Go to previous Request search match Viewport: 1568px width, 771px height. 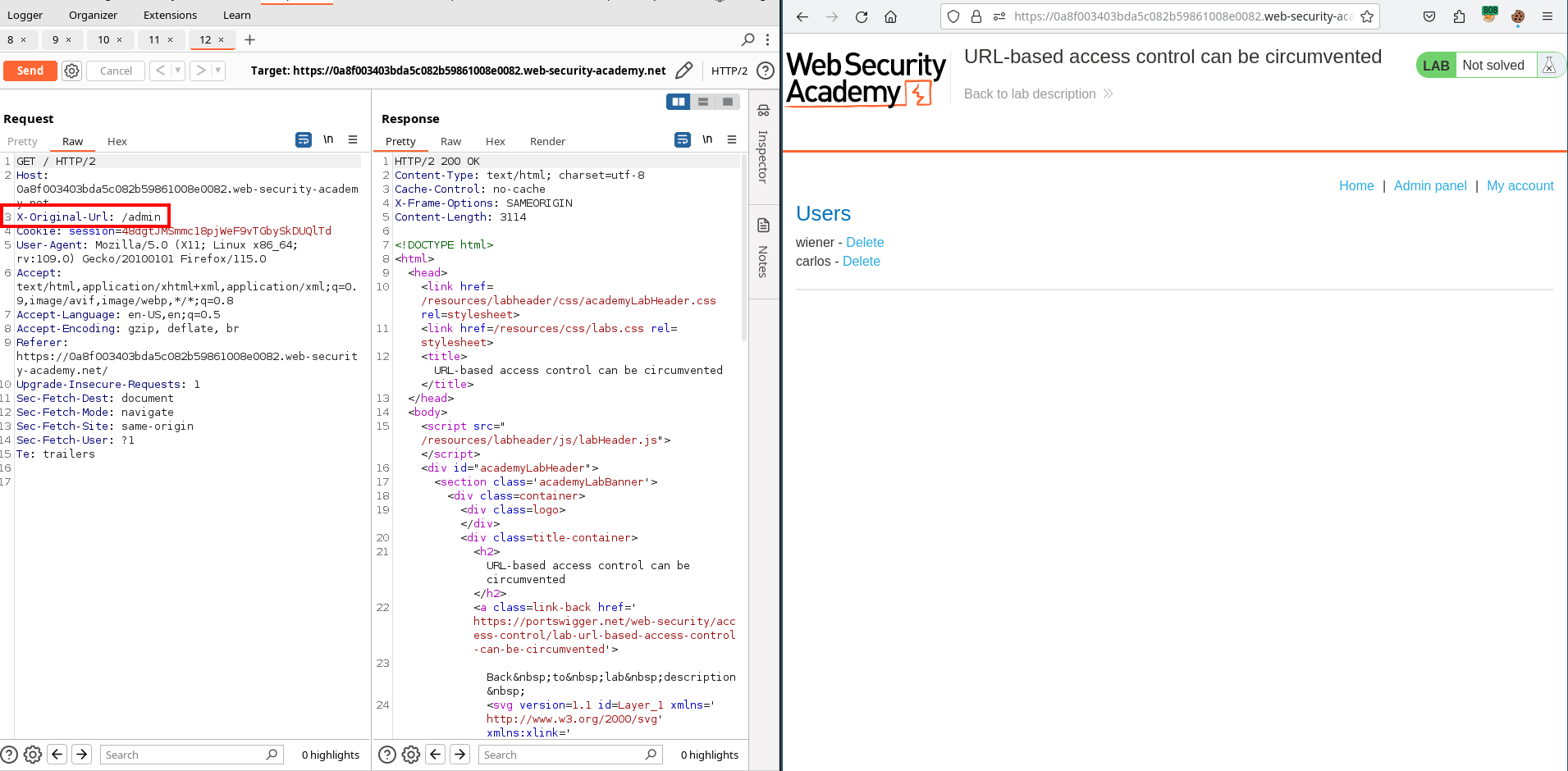(57, 755)
